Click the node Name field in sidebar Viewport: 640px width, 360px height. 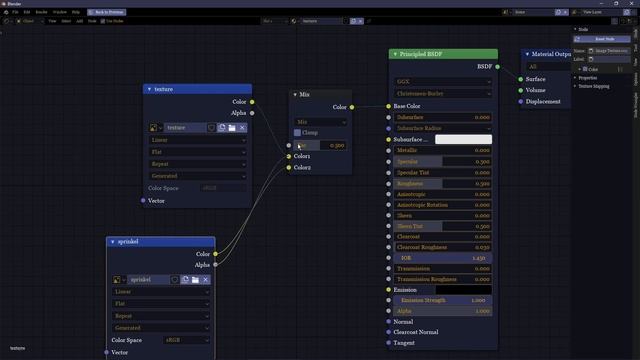[x=608, y=51]
